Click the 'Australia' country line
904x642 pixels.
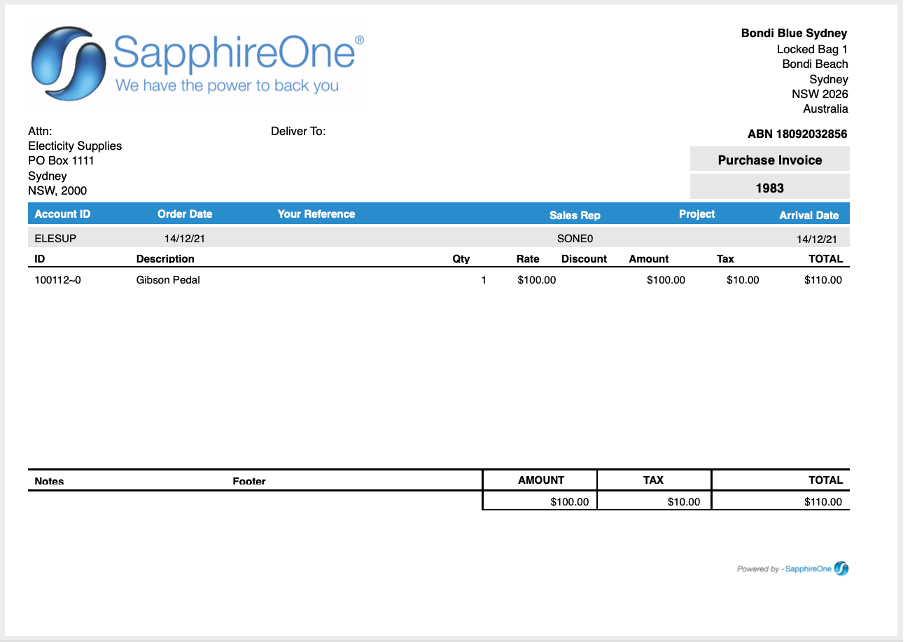pos(825,109)
